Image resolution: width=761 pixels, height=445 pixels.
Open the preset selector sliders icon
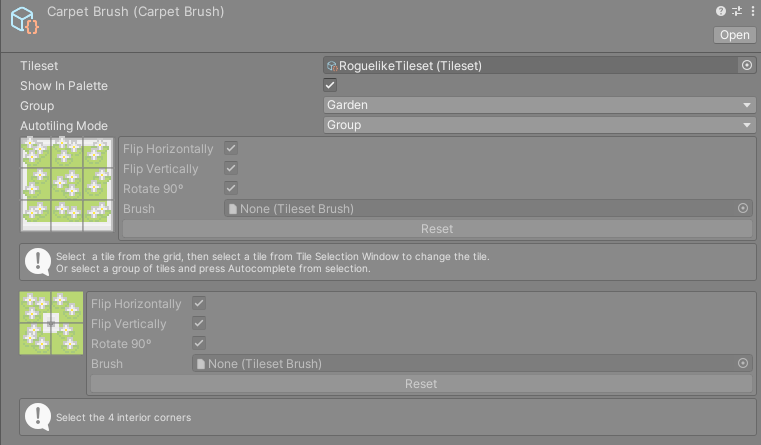(x=737, y=11)
